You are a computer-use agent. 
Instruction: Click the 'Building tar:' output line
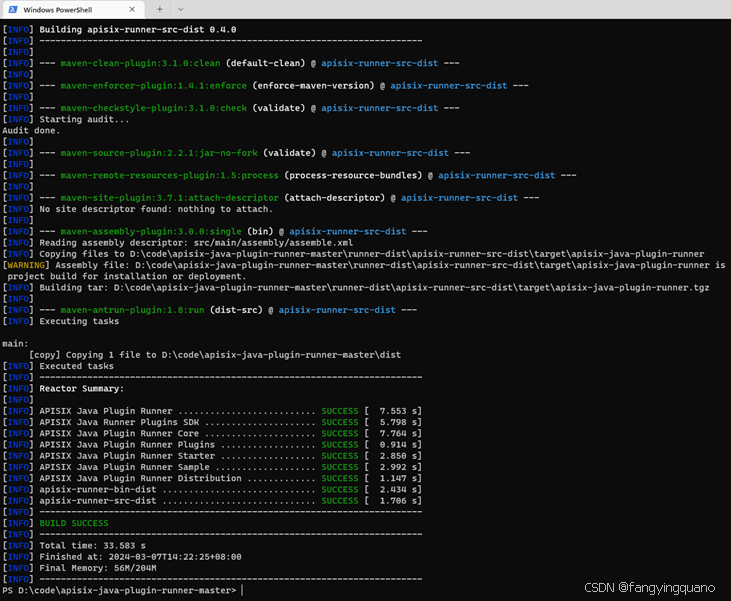pos(374,287)
